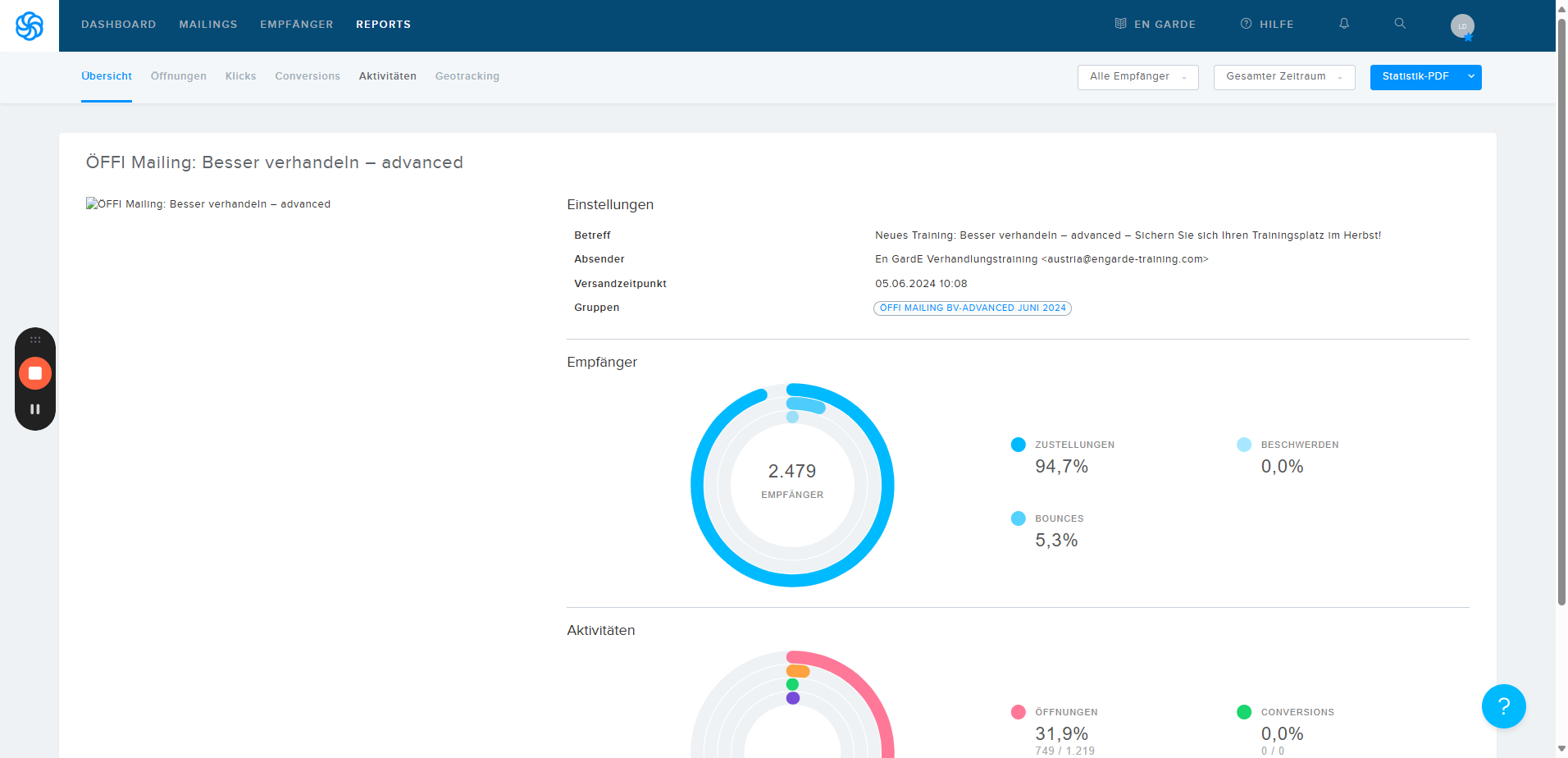Click the swirl logo home icon

click(30, 26)
